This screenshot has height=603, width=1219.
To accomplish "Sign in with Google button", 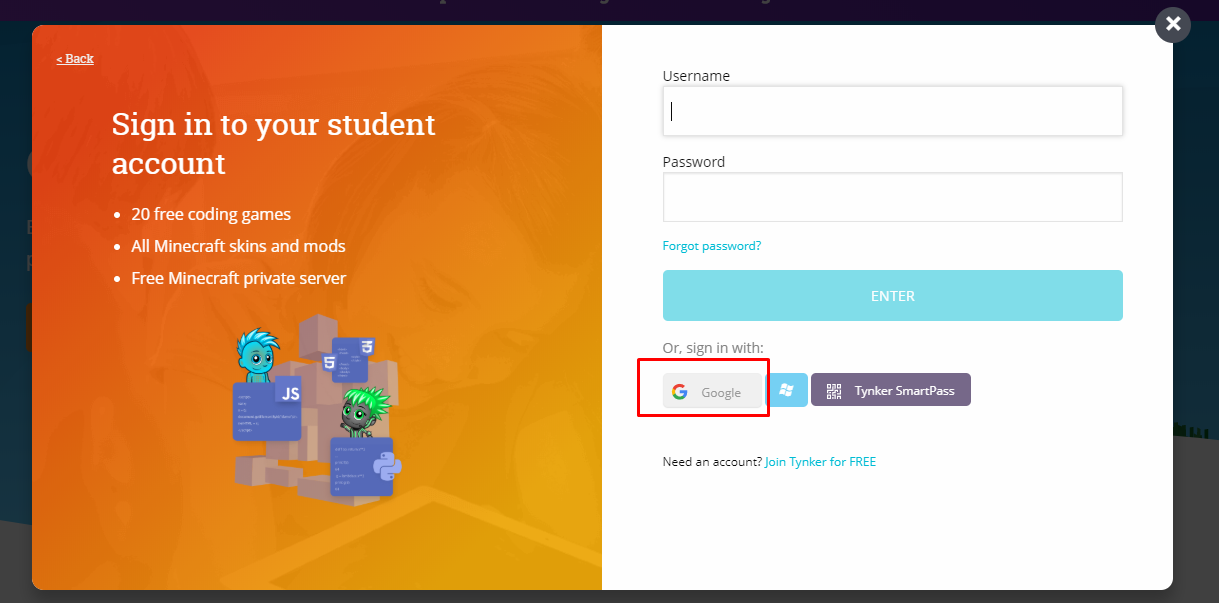I will [712, 391].
